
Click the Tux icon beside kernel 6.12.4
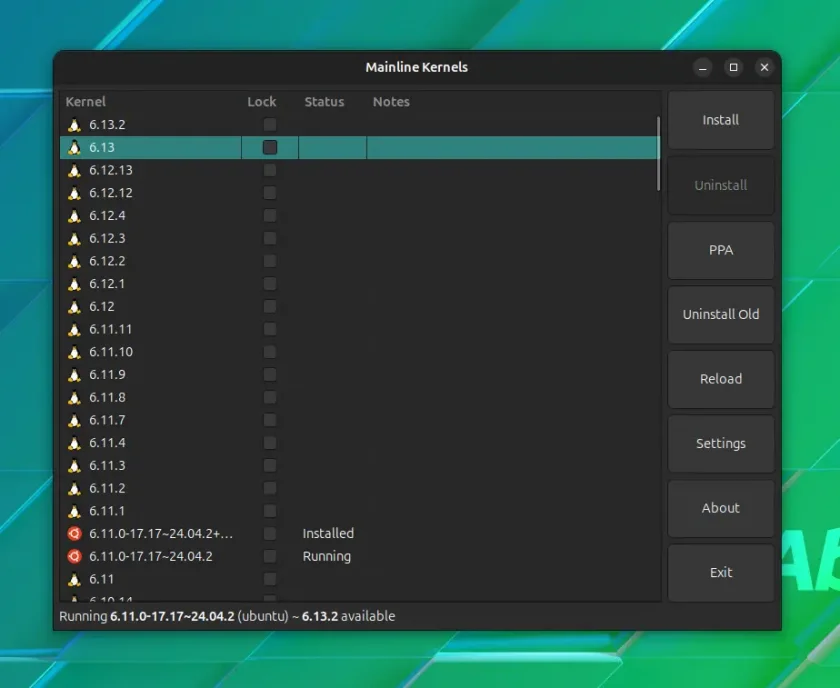(x=74, y=215)
